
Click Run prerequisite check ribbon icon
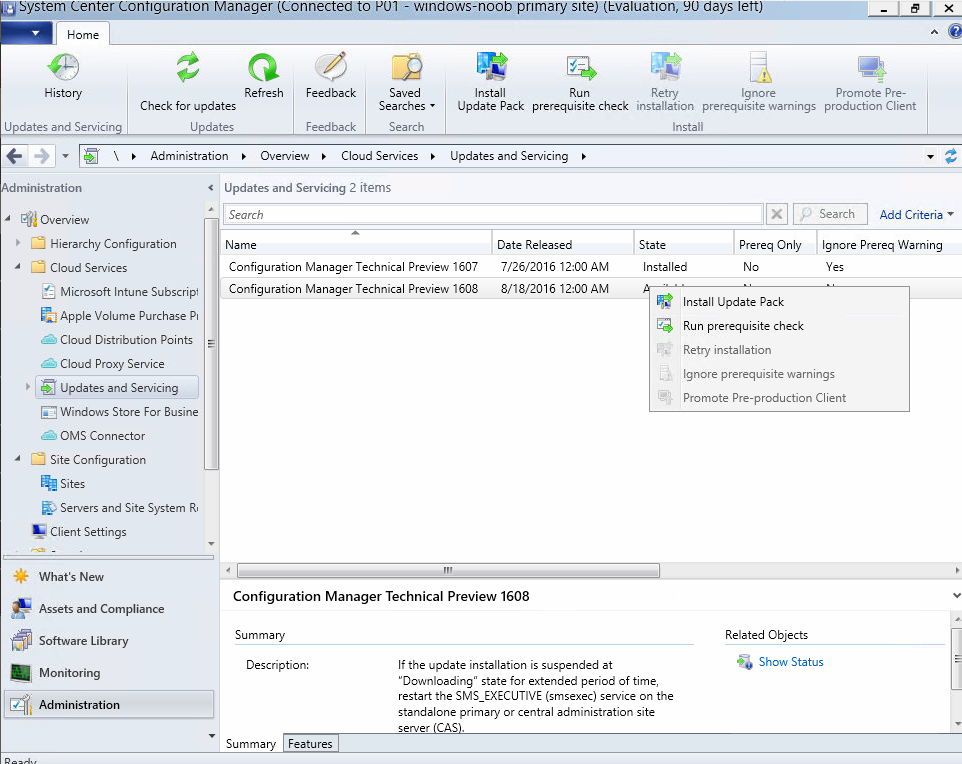point(580,68)
